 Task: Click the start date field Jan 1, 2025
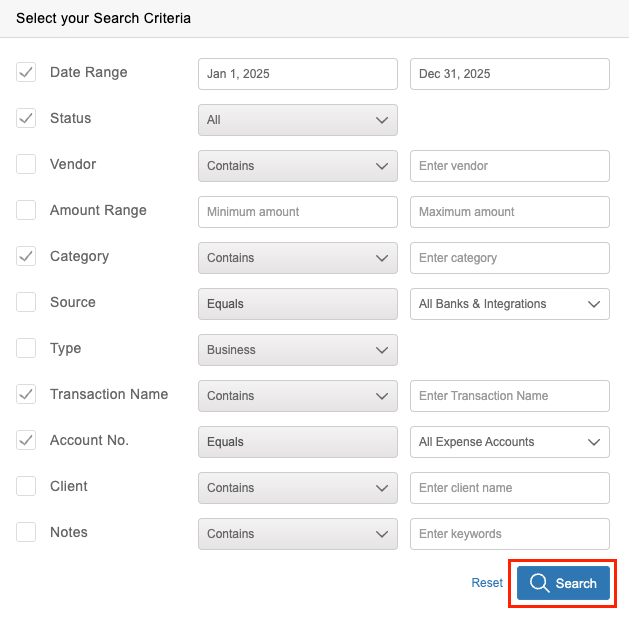(x=297, y=74)
